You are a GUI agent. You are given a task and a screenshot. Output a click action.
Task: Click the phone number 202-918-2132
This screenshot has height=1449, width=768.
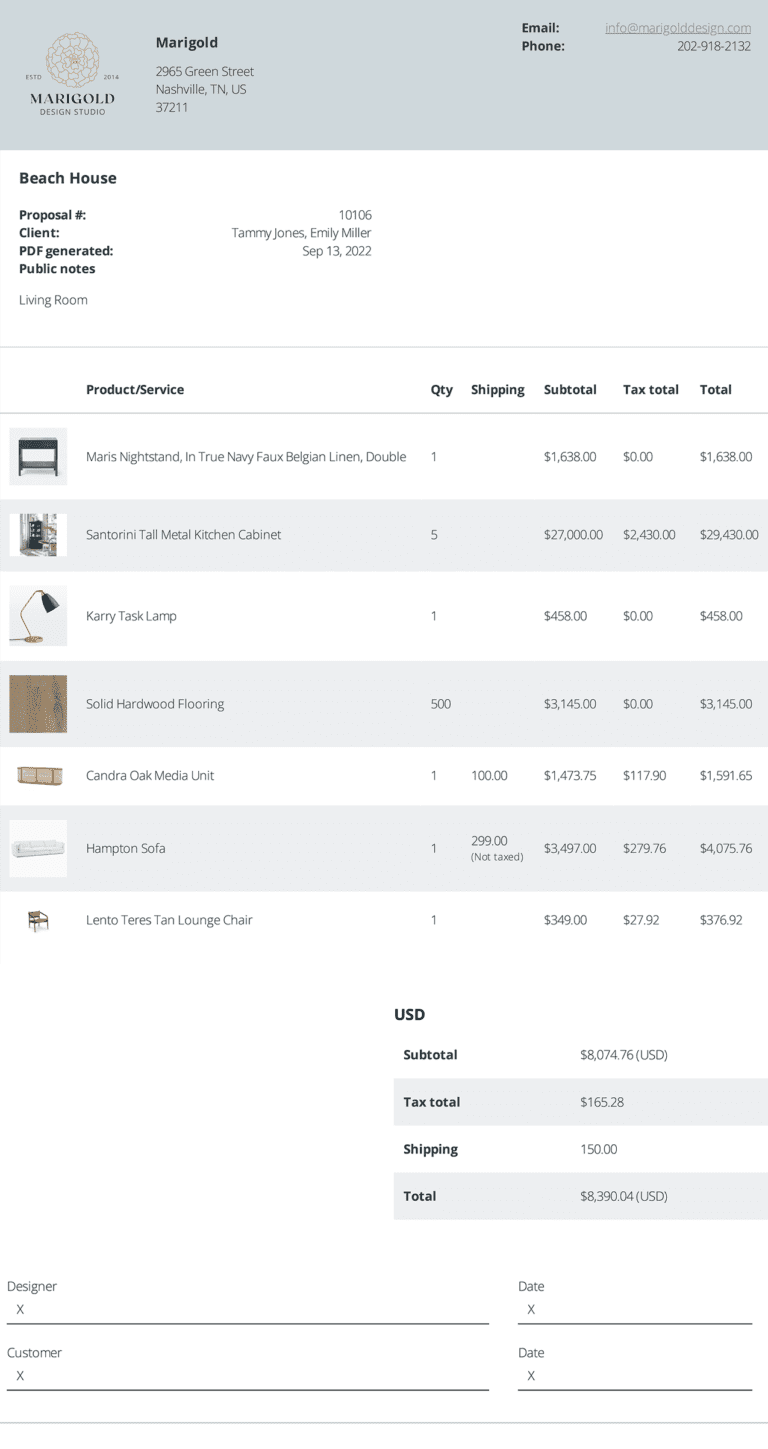pyautogui.click(x=713, y=46)
